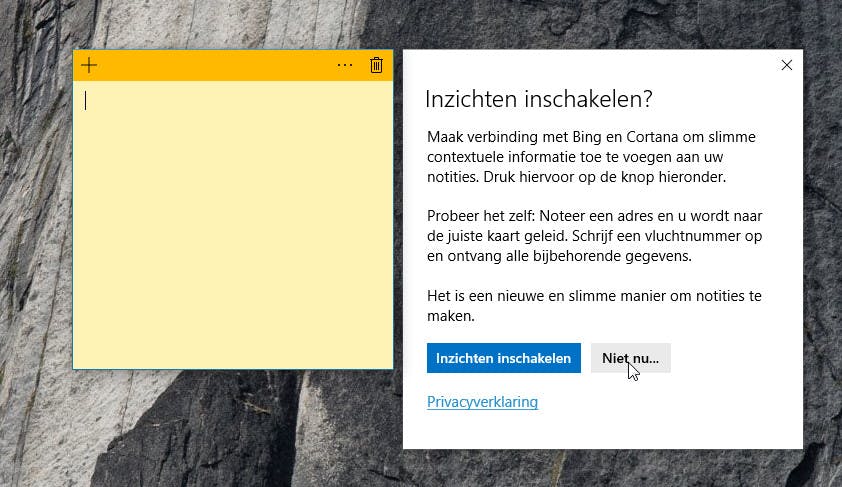
Task: Add a new sticky note
Action: [89, 66]
